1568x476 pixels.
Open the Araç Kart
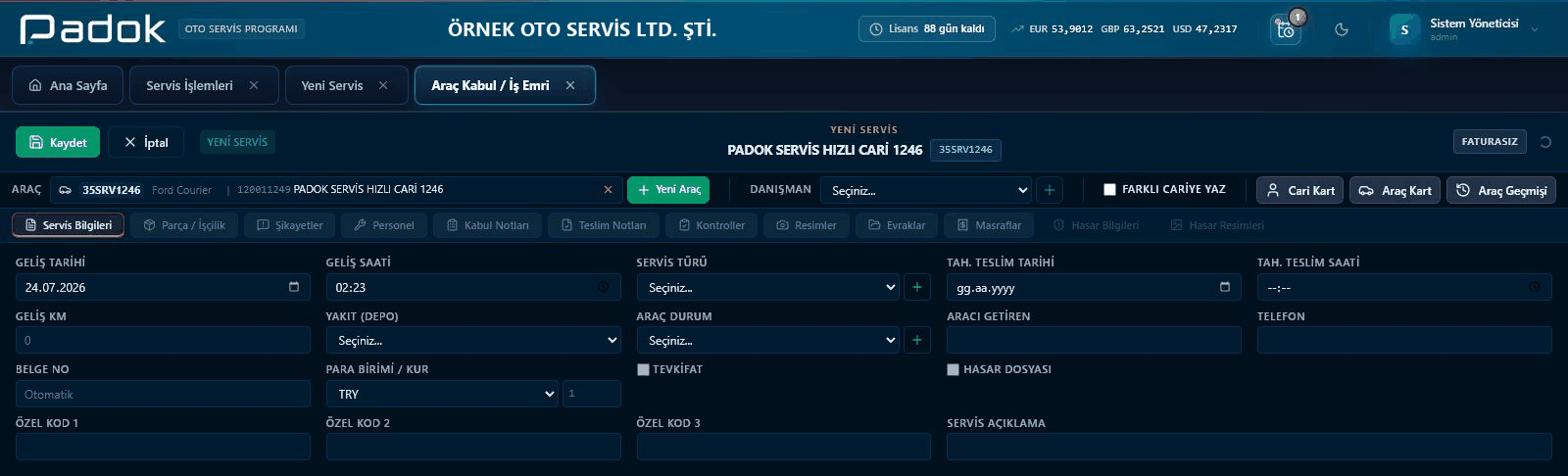(x=1395, y=190)
